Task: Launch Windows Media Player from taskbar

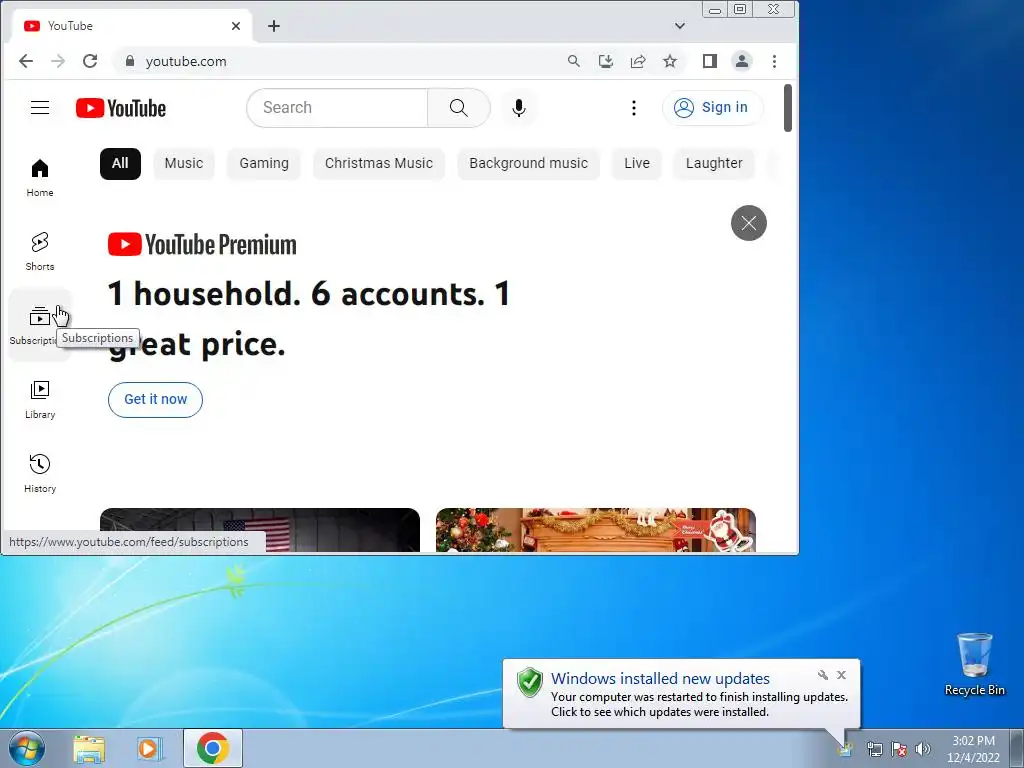Action: pos(150,748)
